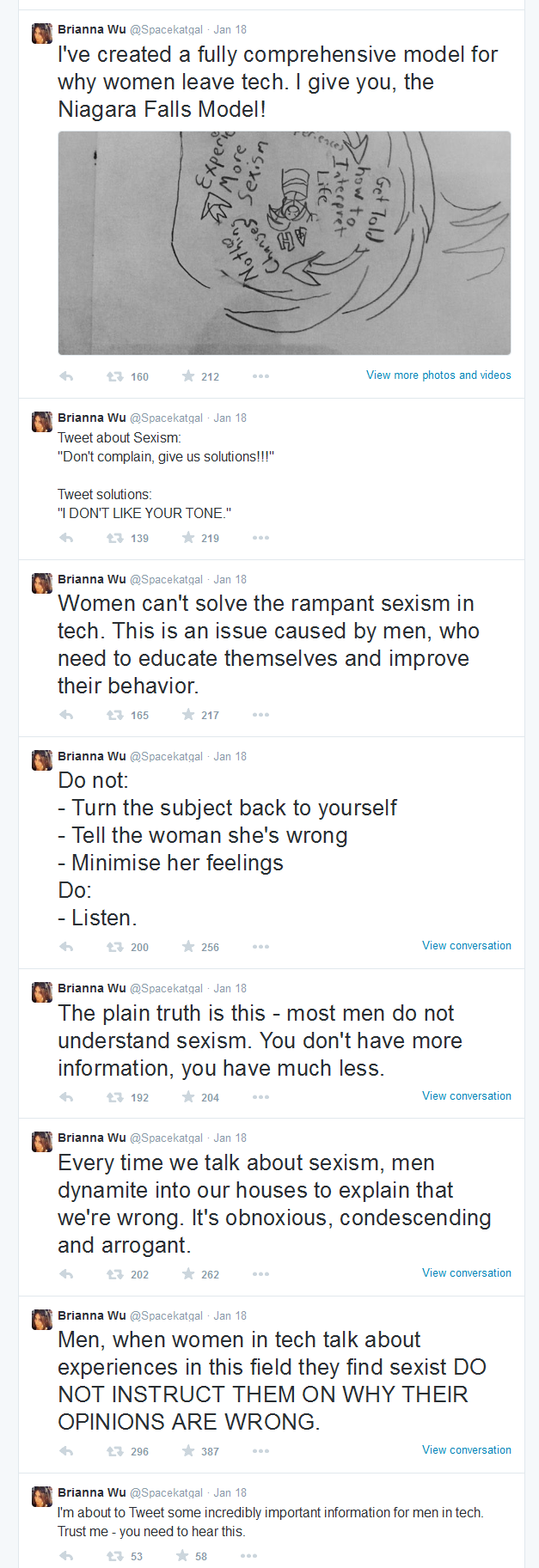539x1568 pixels.
Task: Open more options on 'Women can't solve' tweet
Action: (261, 715)
